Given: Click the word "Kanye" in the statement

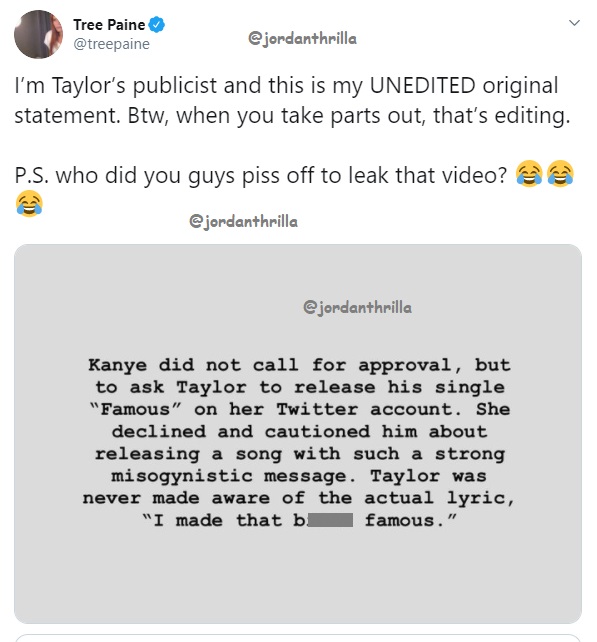Looking at the screenshot, I should (x=118, y=365).
